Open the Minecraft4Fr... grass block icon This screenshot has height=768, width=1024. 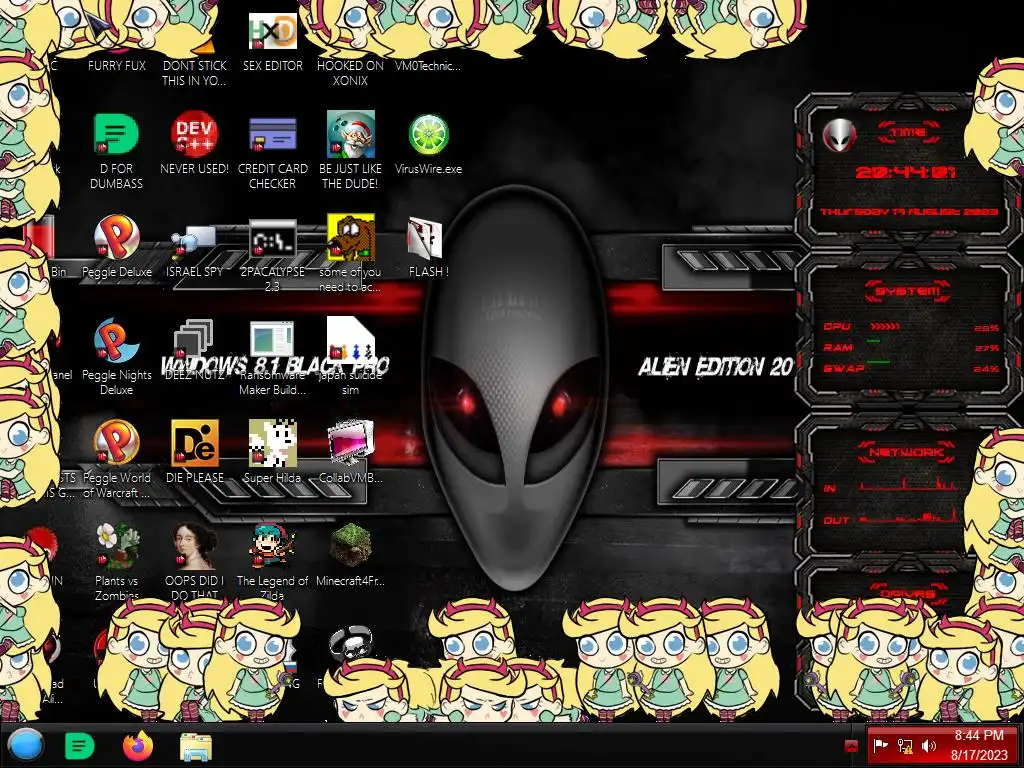[x=351, y=545]
